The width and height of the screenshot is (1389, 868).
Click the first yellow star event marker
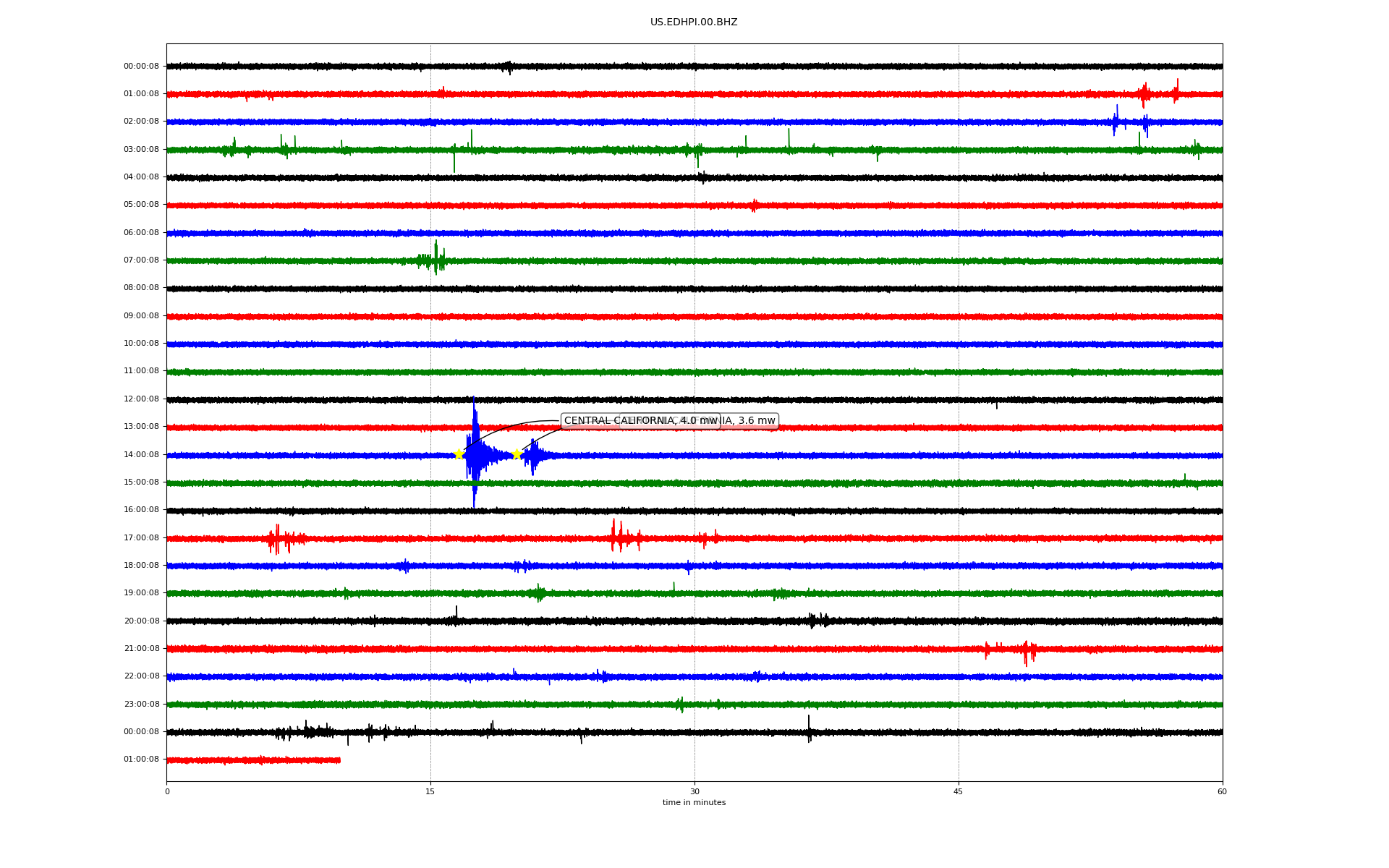[459, 454]
